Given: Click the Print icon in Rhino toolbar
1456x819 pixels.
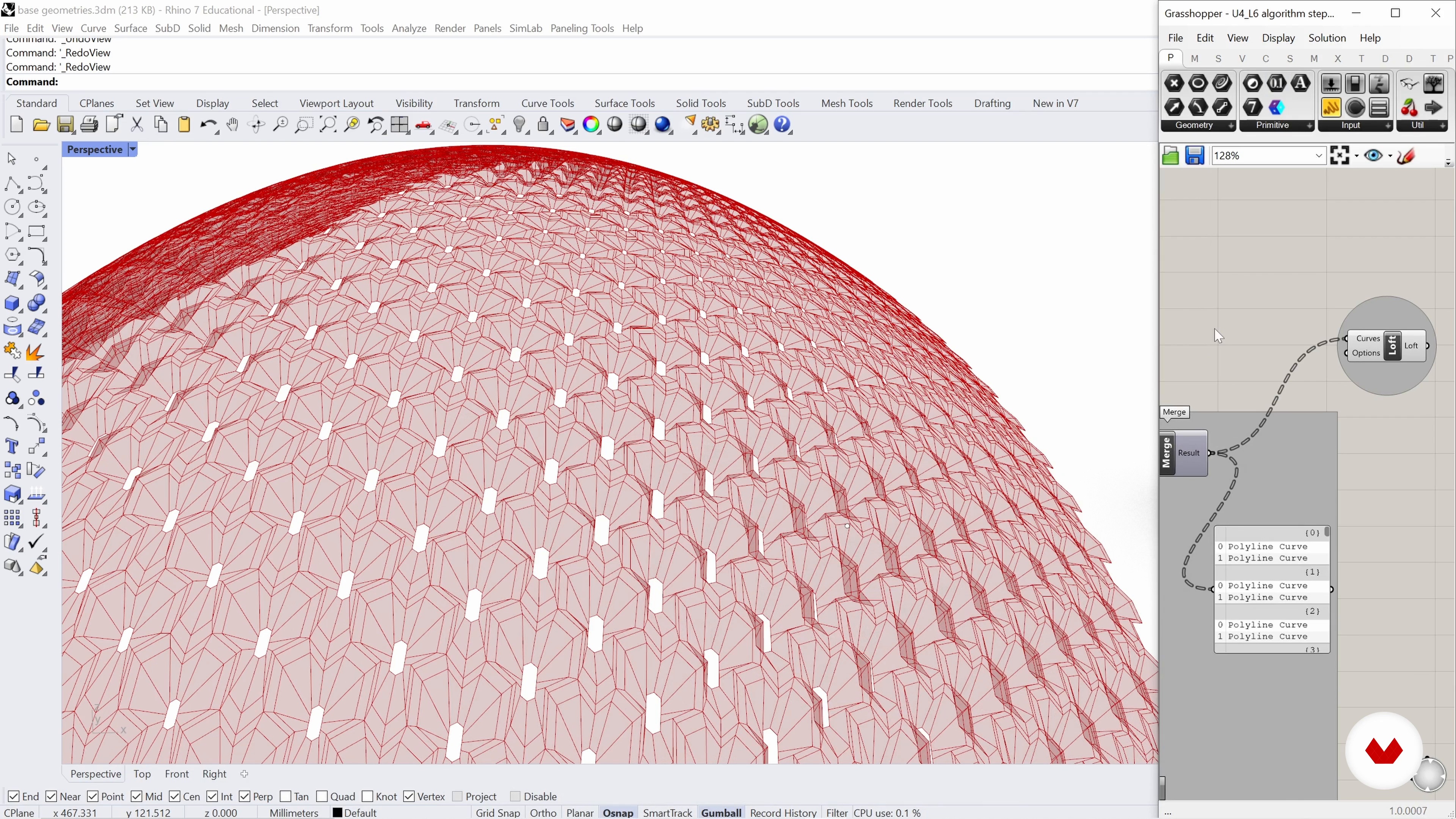Looking at the screenshot, I should (89, 124).
